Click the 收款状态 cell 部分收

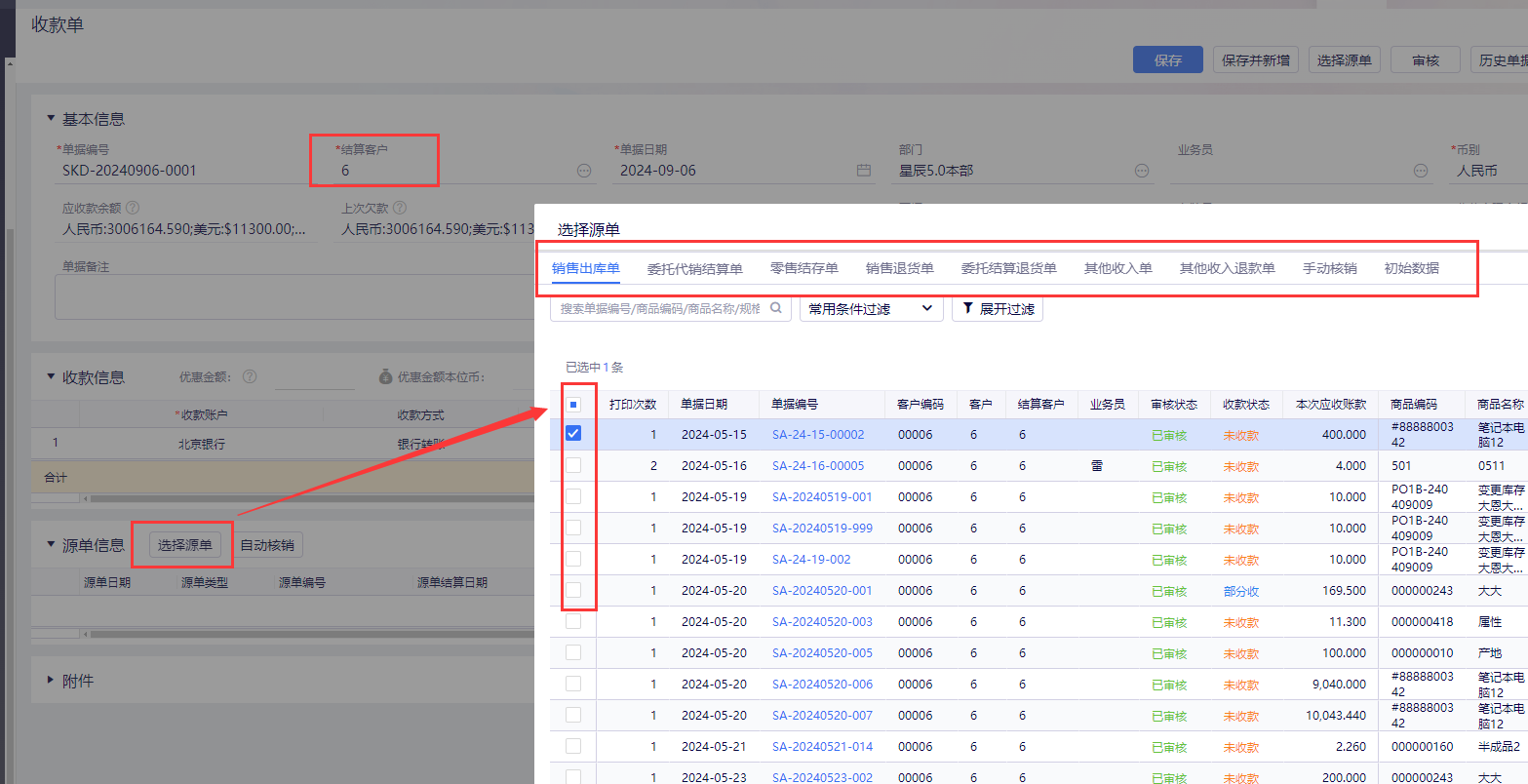click(1241, 591)
